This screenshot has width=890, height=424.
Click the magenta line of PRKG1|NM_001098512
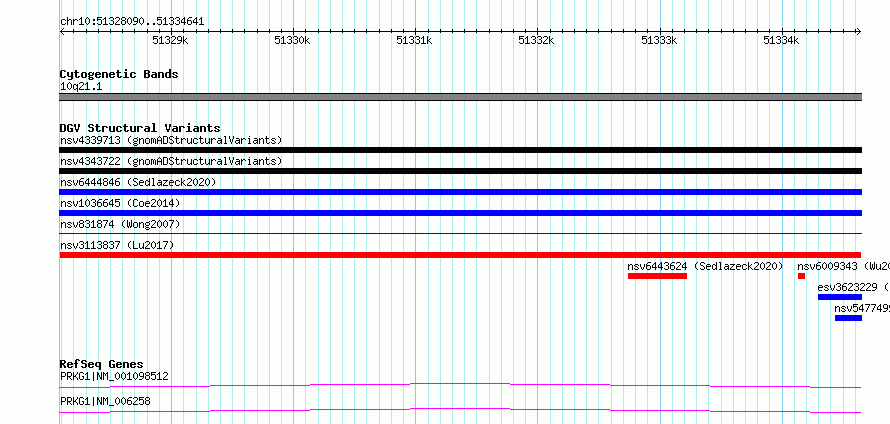[460, 386]
